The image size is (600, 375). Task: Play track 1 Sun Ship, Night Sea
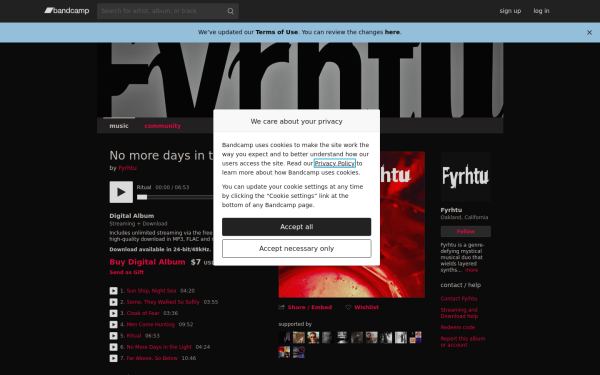[113, 291]
